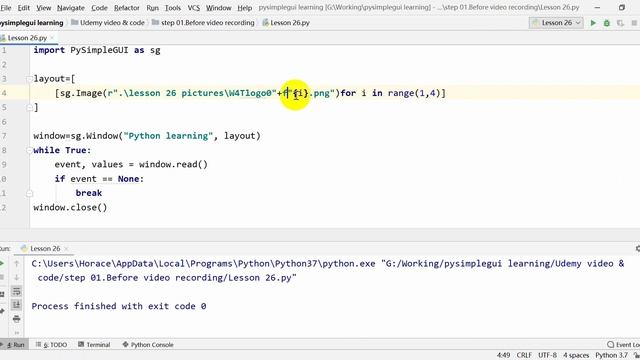The width and height of the screenshot is (640, 360).
Task: Open the View menu
Action: click(43, 8)
